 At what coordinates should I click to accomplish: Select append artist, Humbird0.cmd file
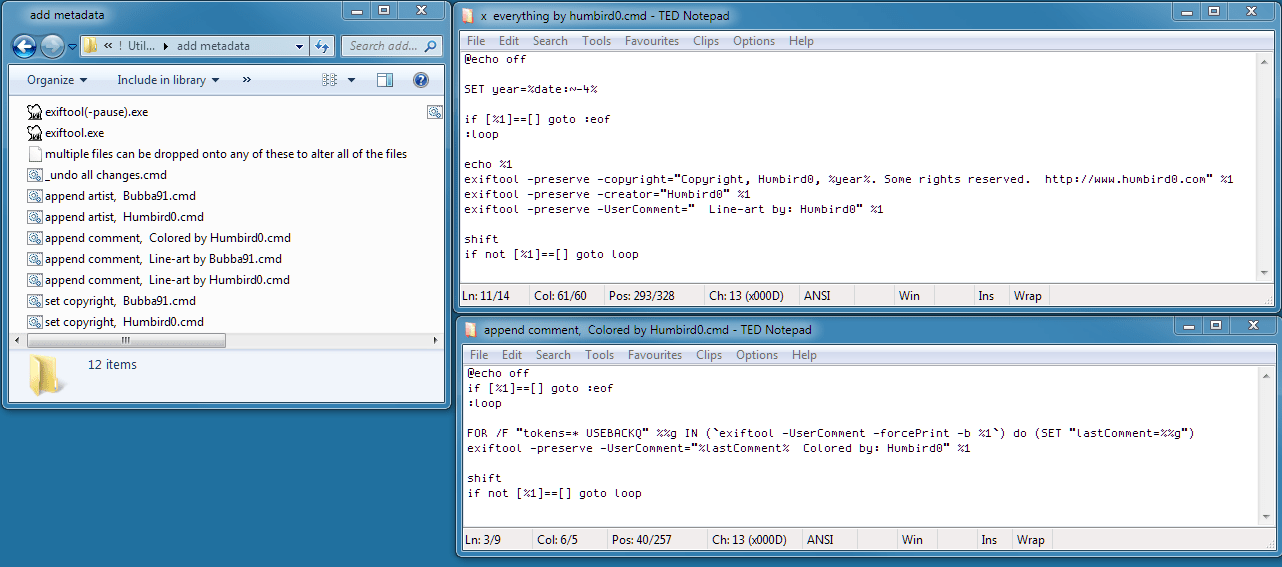point(124,217)
